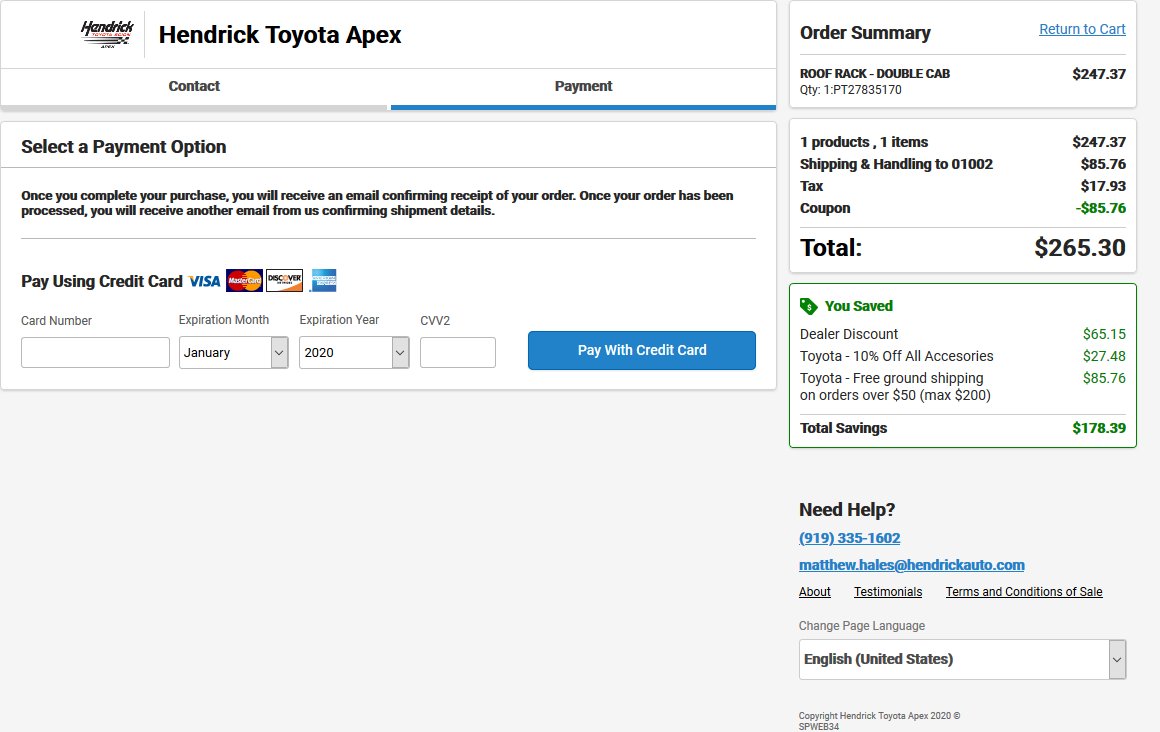Click the Coupon value -$85.76
This screenshot has height=732, width=1160.
point(1101,208)
